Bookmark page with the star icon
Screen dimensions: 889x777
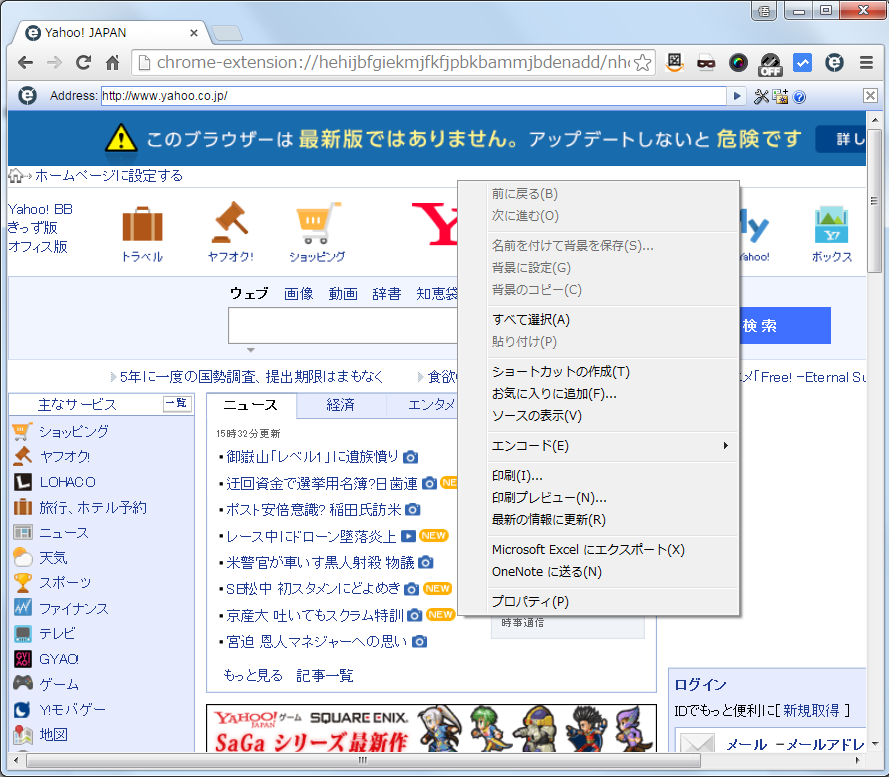[x=642, y=62]
